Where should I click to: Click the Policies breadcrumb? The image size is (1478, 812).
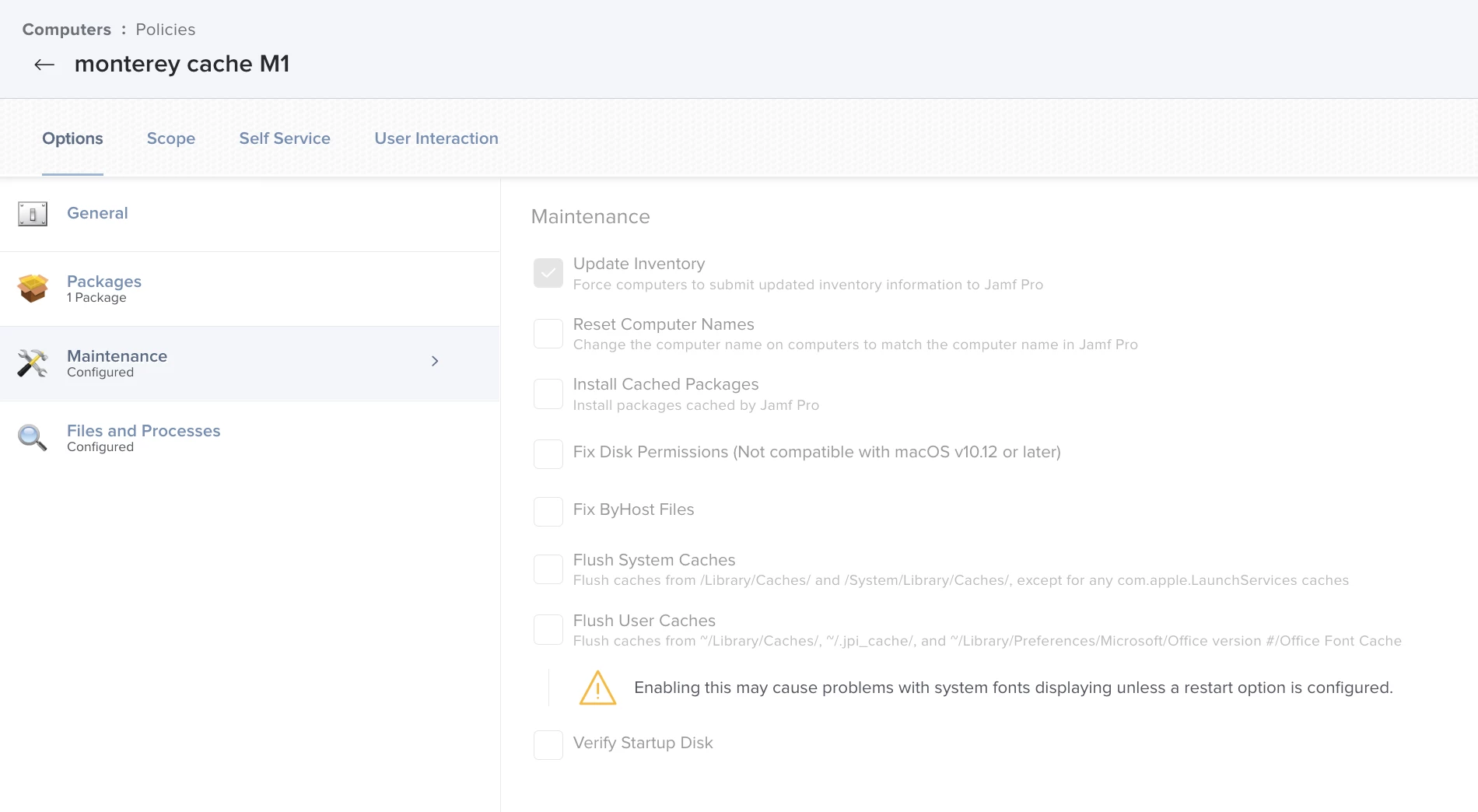point(166,30)
